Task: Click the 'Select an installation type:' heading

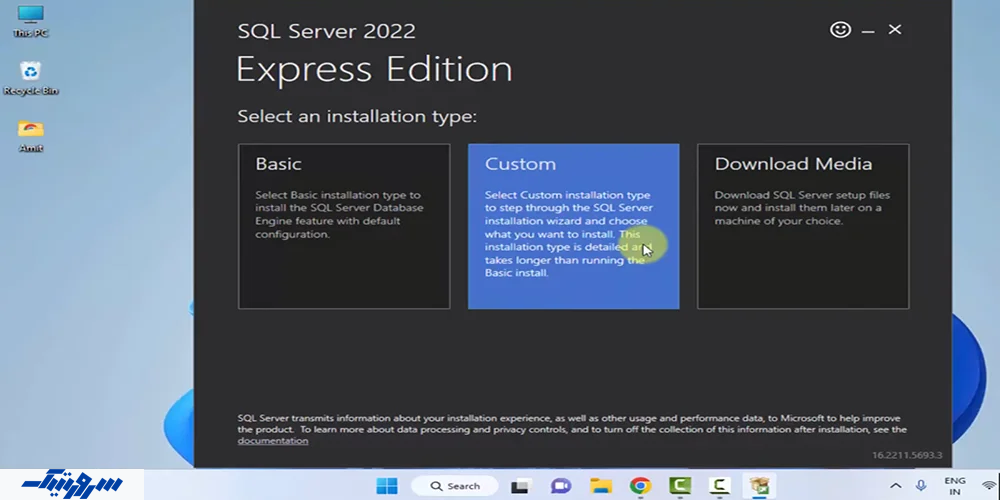Action: click(357, 117)
